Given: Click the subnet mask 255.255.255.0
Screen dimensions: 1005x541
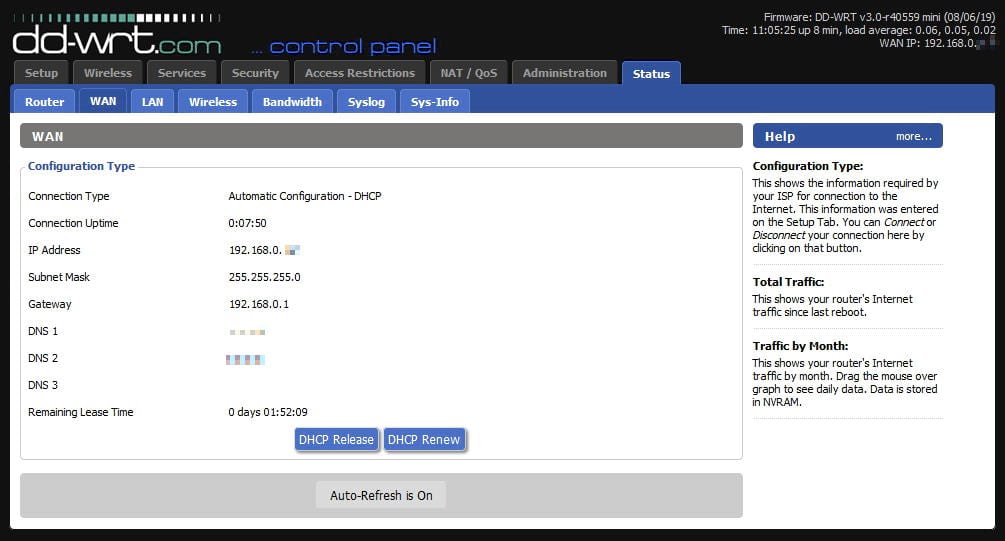Looking at the screenshot, I should pyautogui.click(x=265, y=277).
